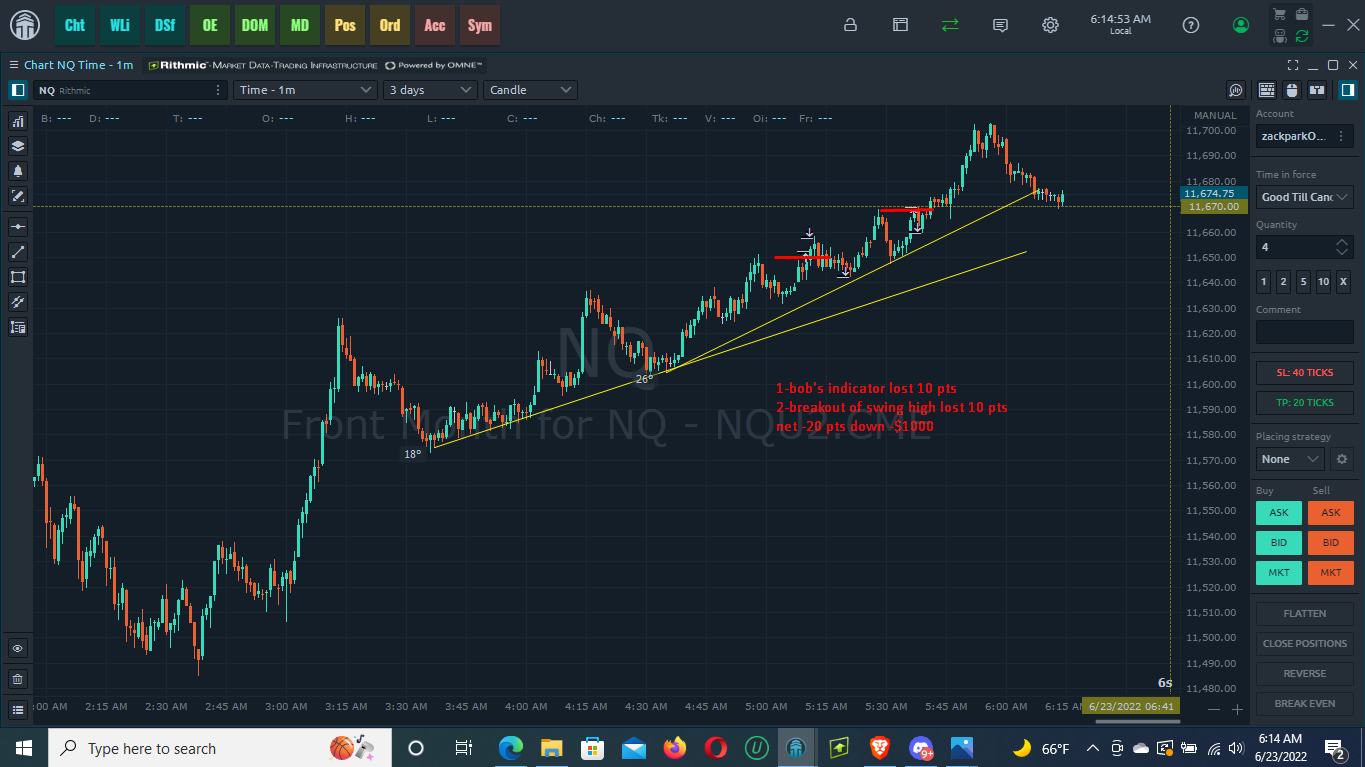Click the FLATTEN button
The width and height of the screenshot is (1365, 767).
point(1305,614)
